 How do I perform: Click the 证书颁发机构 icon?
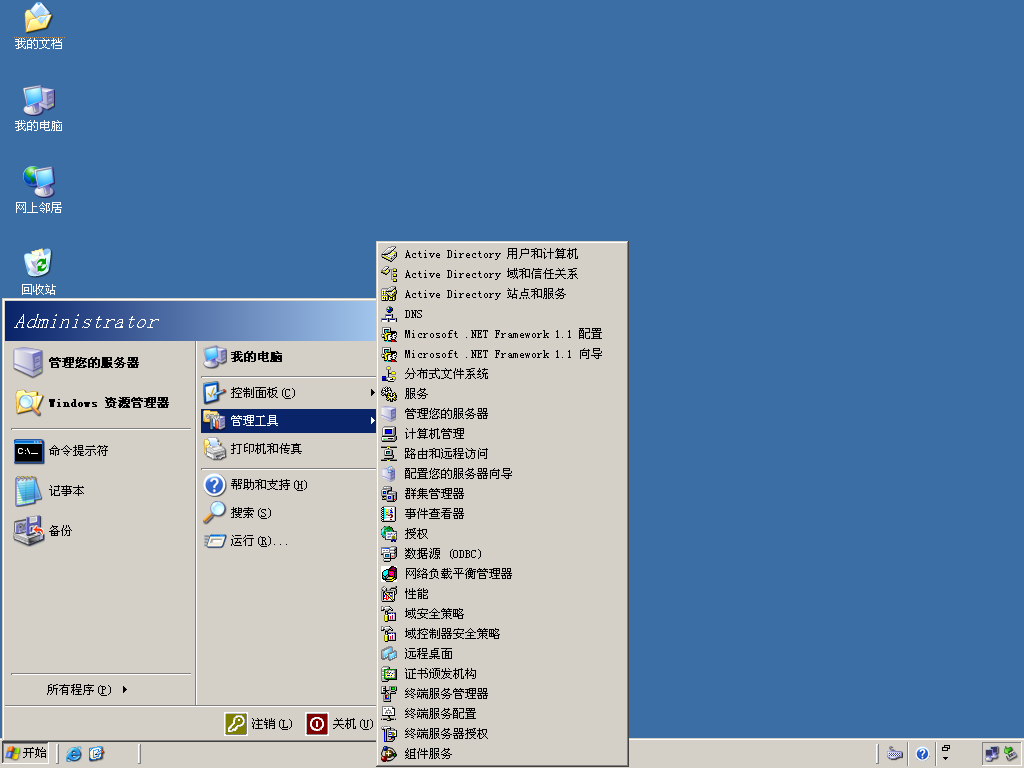389,674
